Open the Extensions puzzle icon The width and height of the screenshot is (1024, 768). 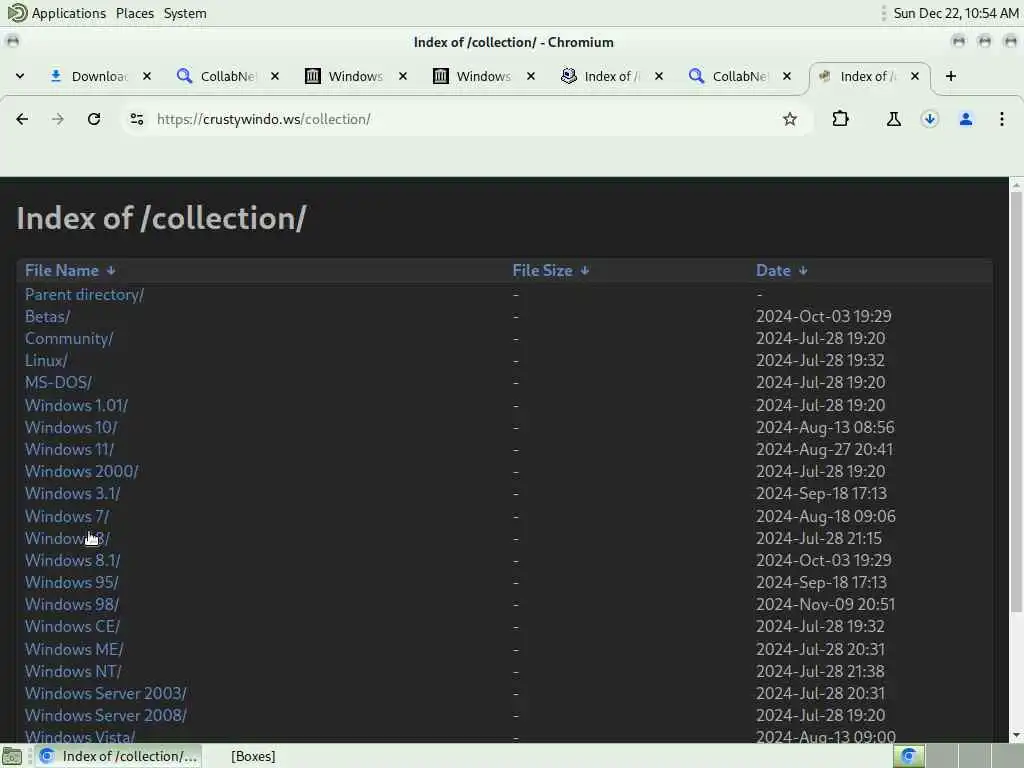[x=840, y=119]
